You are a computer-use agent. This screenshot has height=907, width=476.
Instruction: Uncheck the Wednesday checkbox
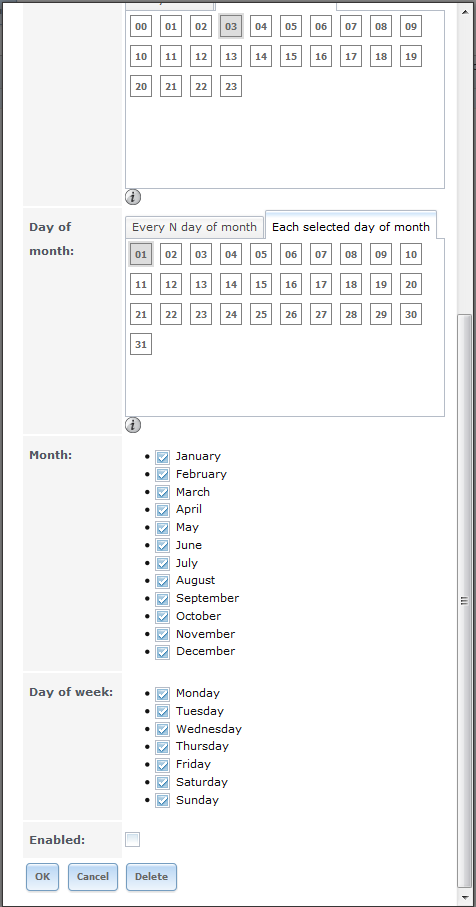pyautogui.click(x=163, y=729)
